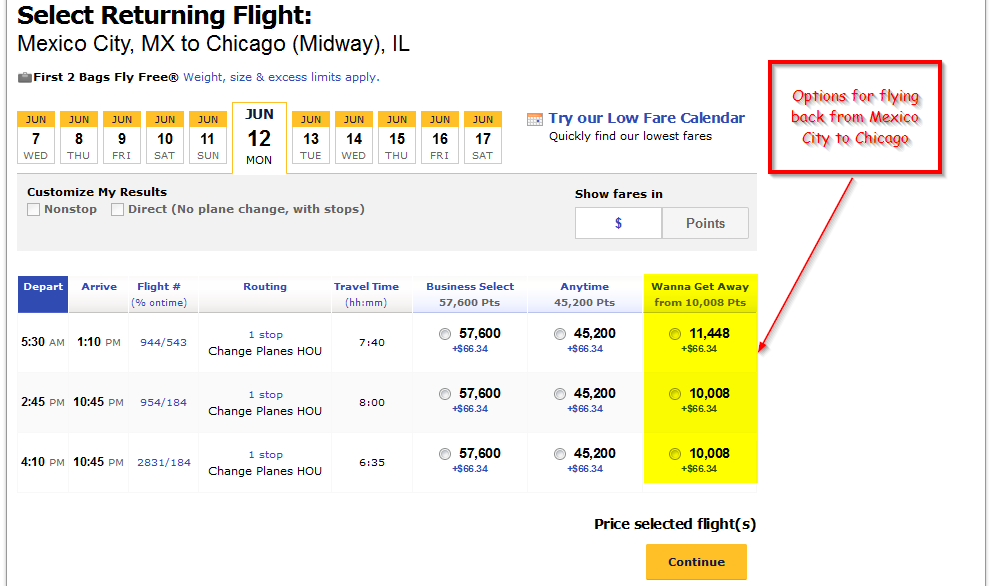Switch to the Jun 7 Wed date tab
Image resolution: width=993 pixels, height=586 pixels.
(x=35, y=137)
